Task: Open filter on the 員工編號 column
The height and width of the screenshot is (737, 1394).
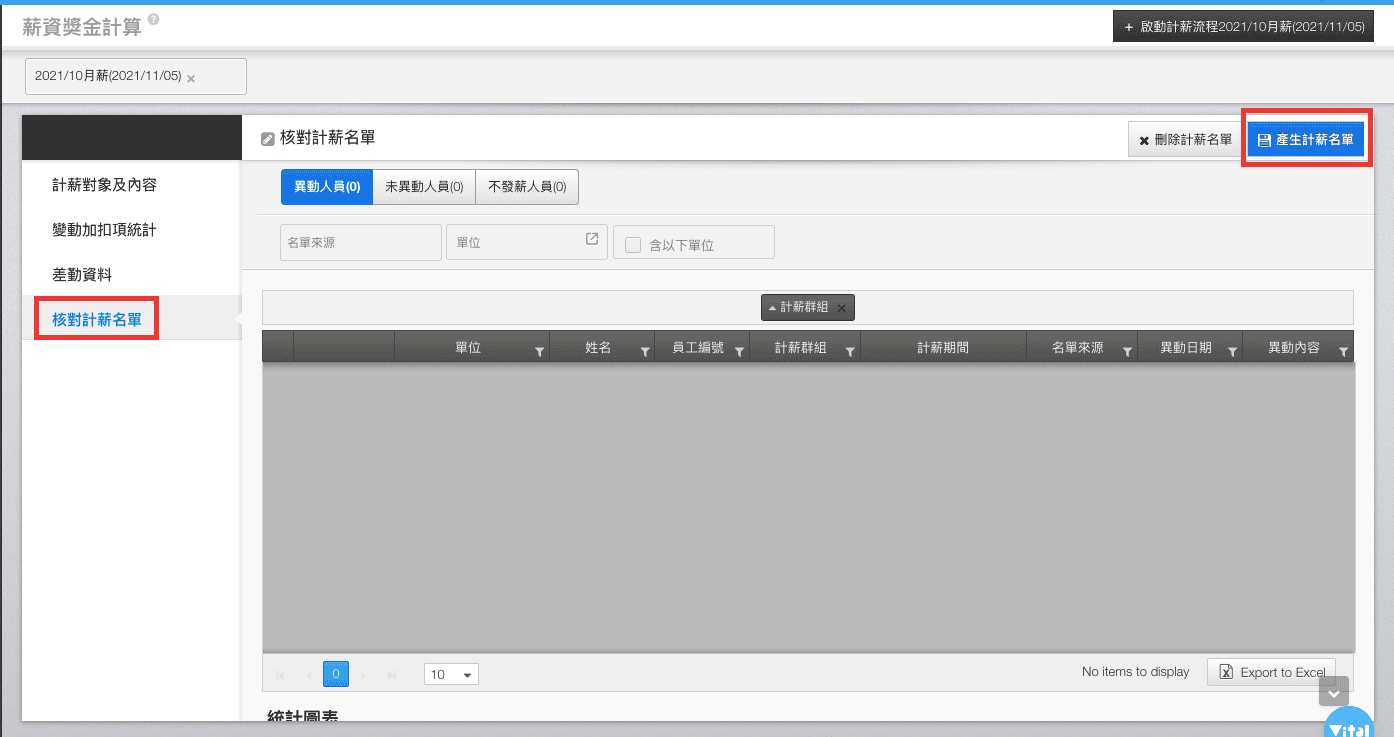Action: coord(739,352)
